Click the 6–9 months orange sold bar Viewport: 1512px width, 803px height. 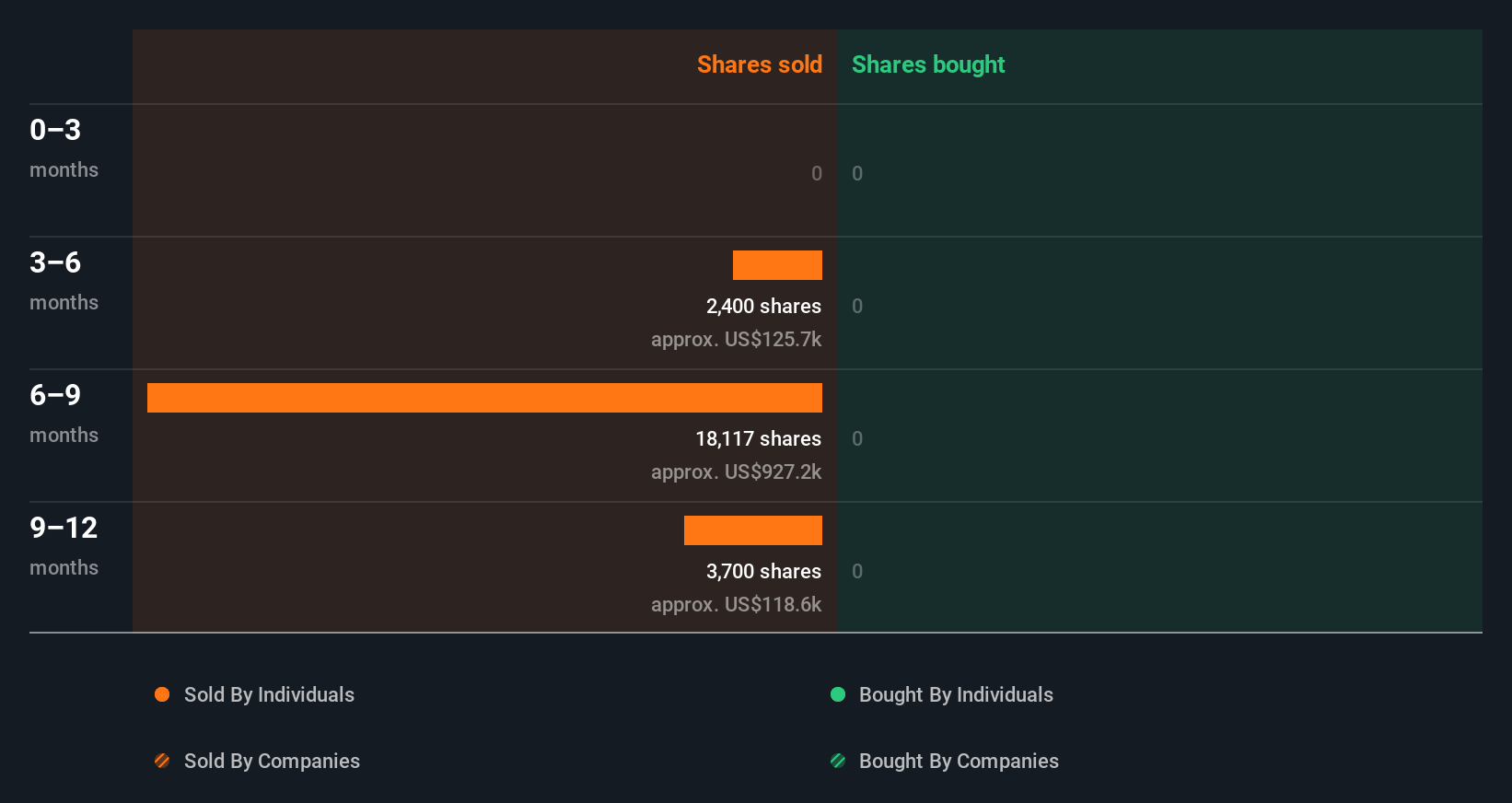(484, 398)
